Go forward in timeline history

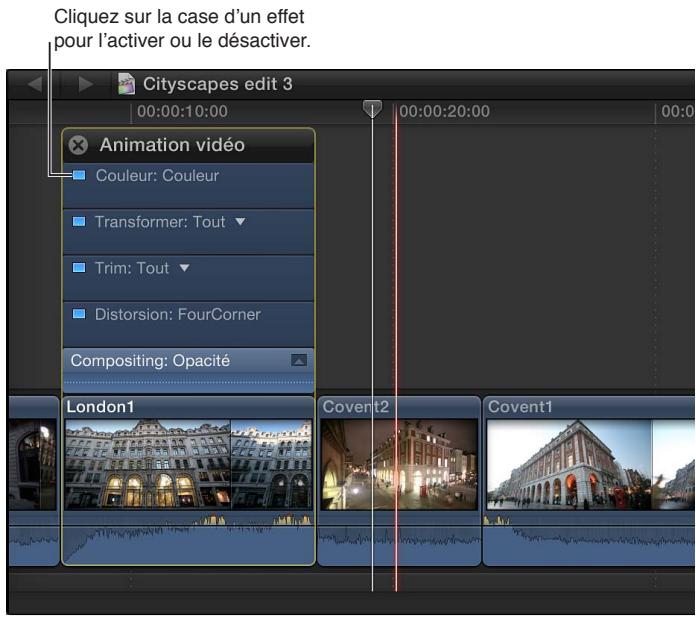85,83
